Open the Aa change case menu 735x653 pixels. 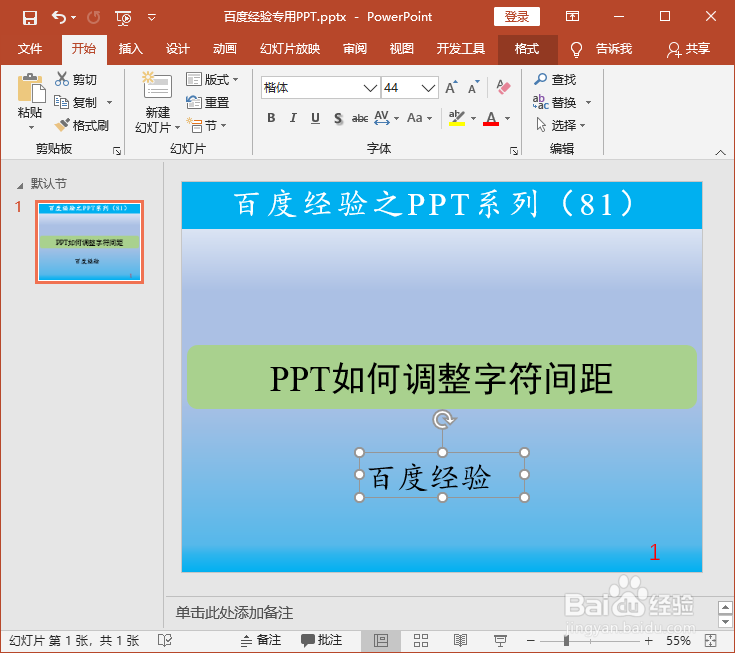pos(419,118)
